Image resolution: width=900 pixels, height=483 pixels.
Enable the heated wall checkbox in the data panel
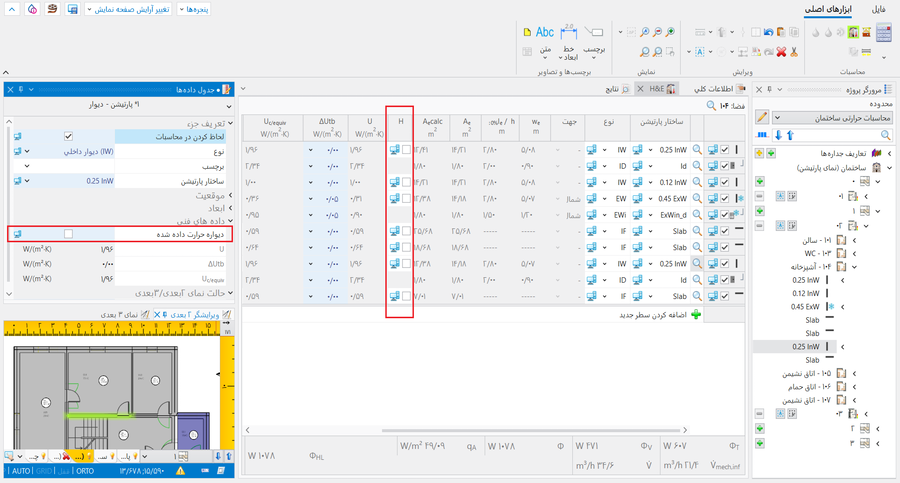tap(68, 234)
